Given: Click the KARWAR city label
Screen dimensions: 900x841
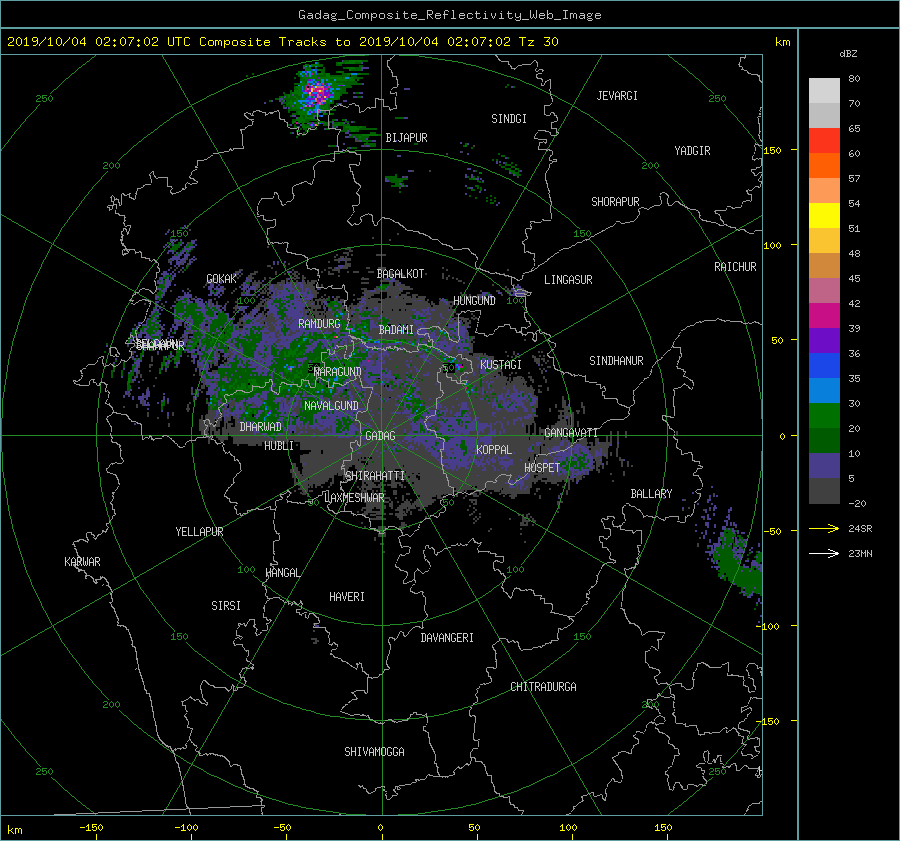Looking at the screenshot, I should point(82,562).
